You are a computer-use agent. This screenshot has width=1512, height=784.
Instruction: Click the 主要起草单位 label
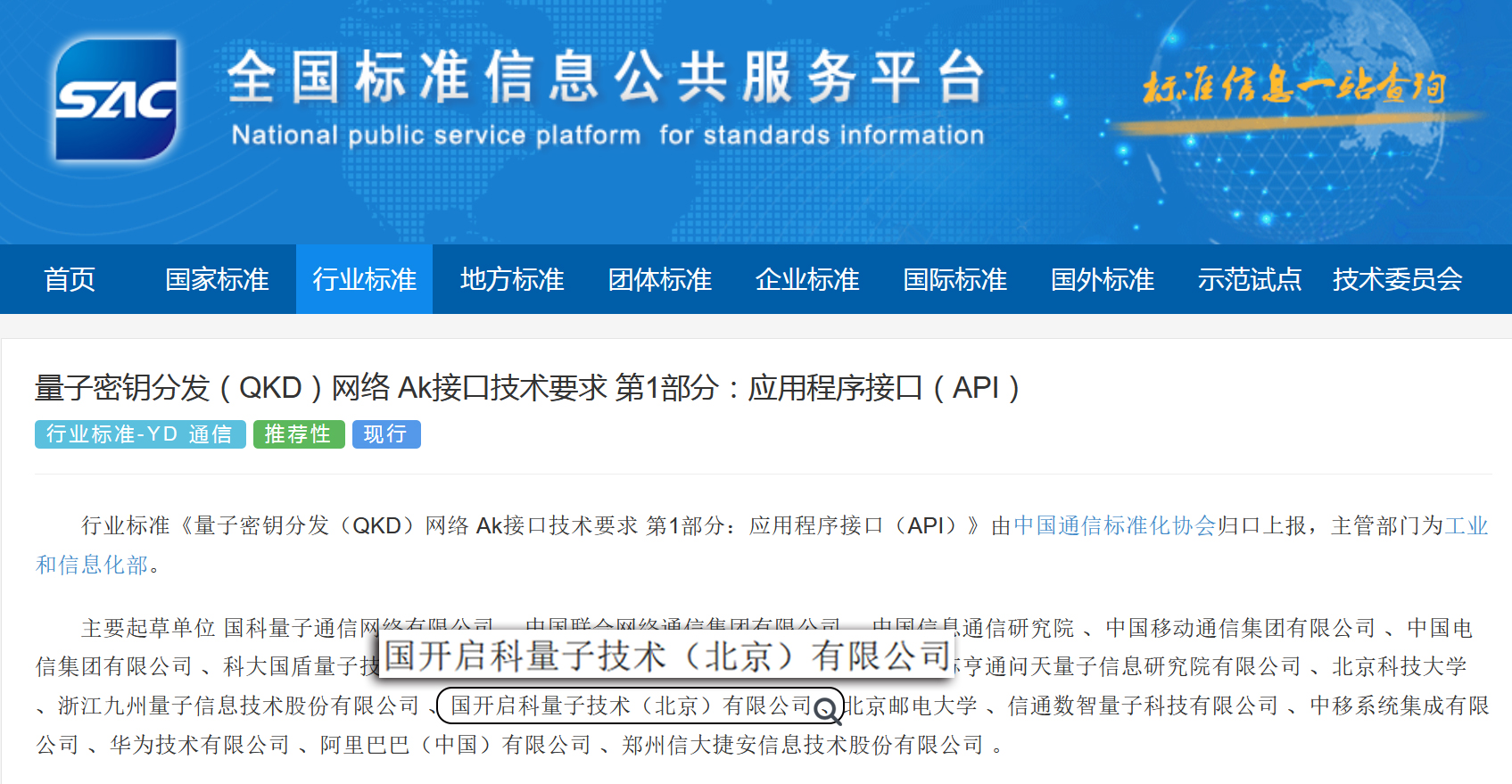(x=148, y=628)
